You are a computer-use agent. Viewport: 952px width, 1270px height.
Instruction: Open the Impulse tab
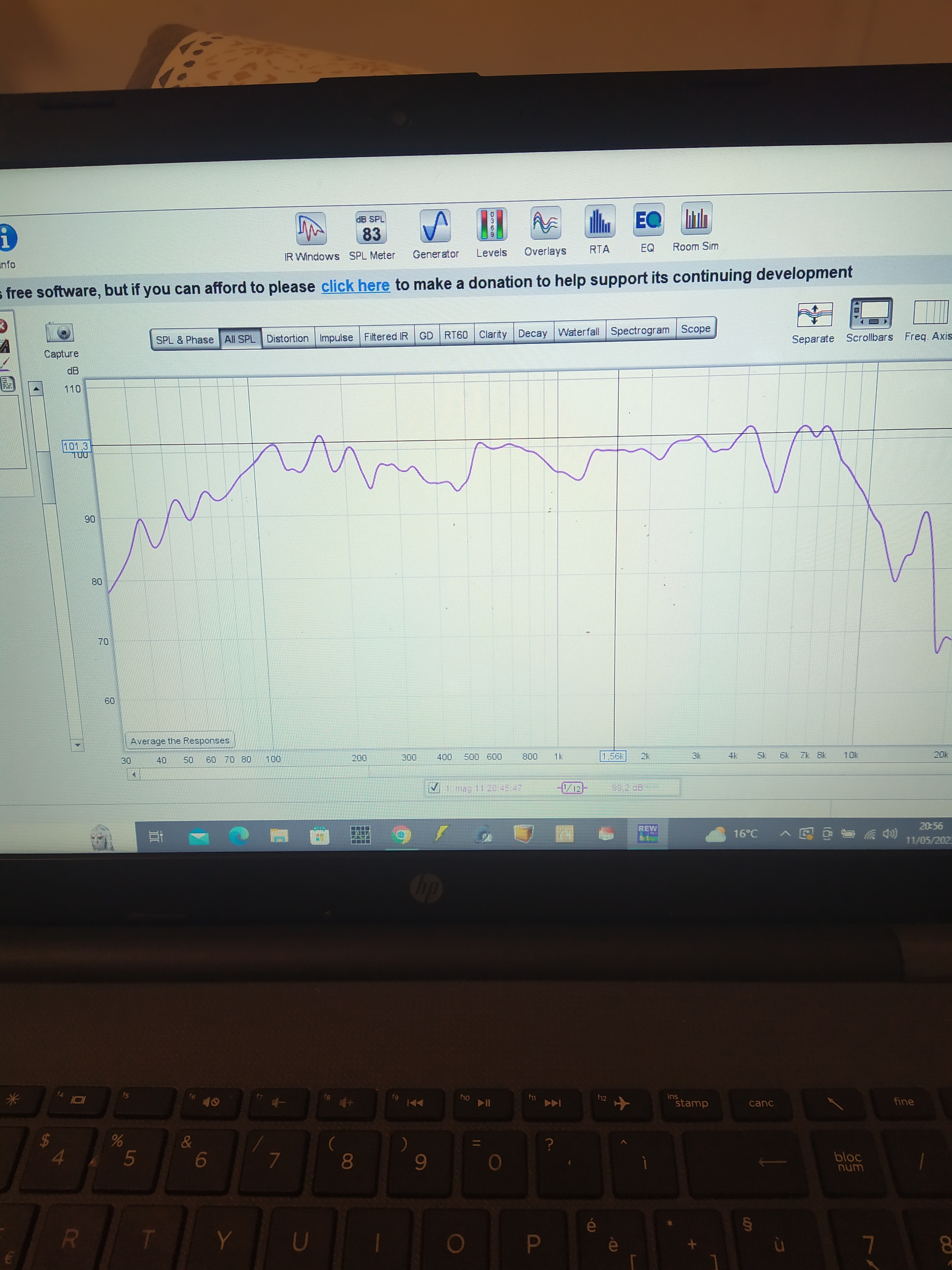click(x=336, y=337)
